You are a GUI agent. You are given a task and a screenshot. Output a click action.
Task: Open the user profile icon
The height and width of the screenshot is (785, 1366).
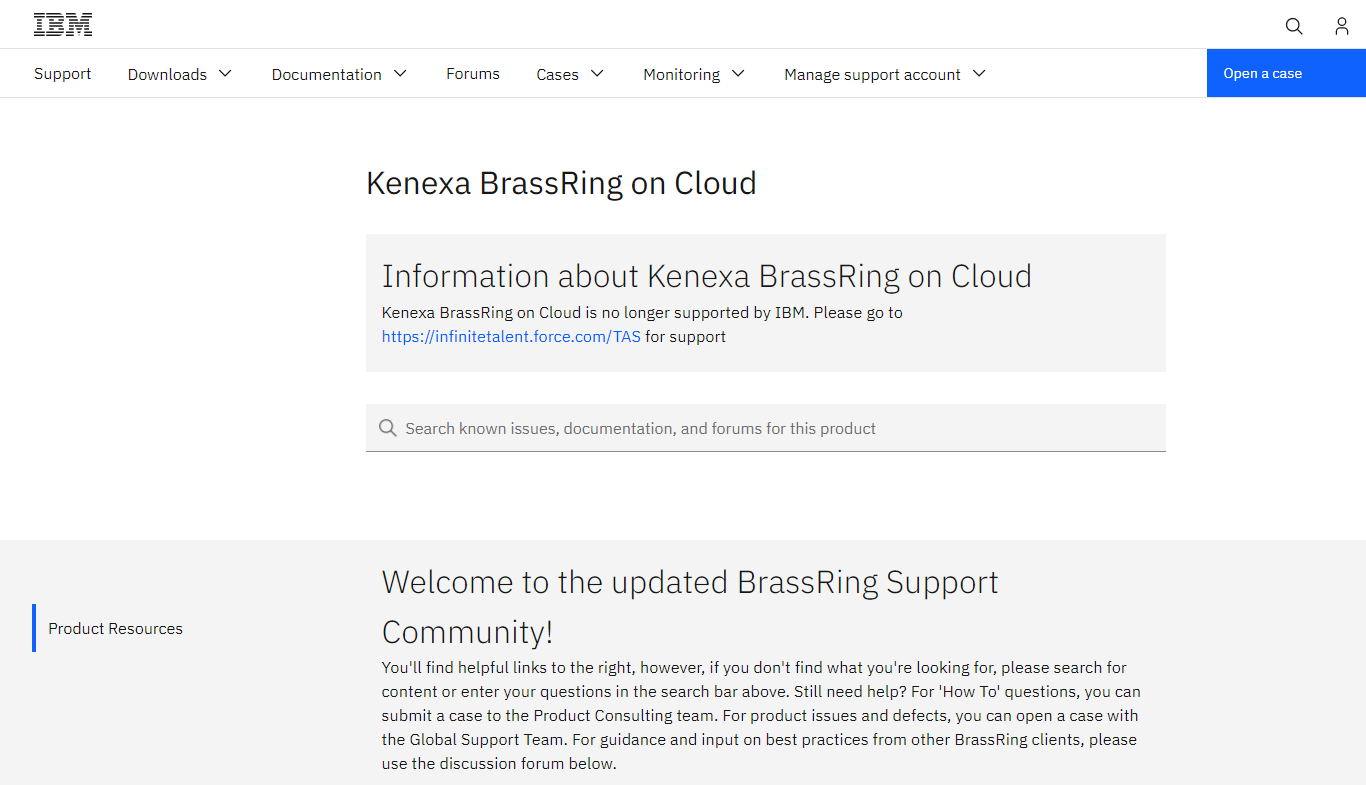(1342, 26)
